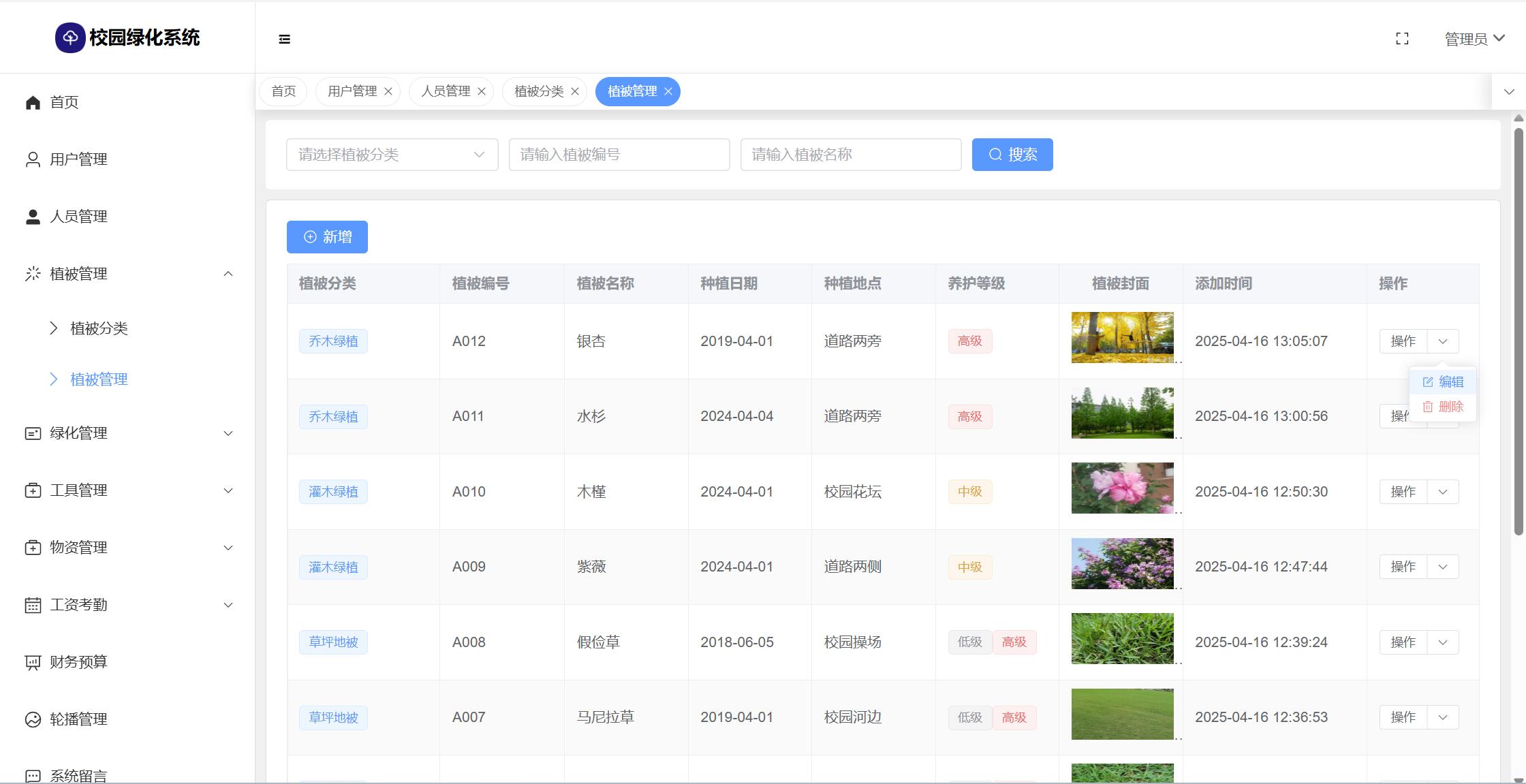The image size is (1526, 784).
Task: Select 编辑 in the popup menu
Action: click(1444, 382)
